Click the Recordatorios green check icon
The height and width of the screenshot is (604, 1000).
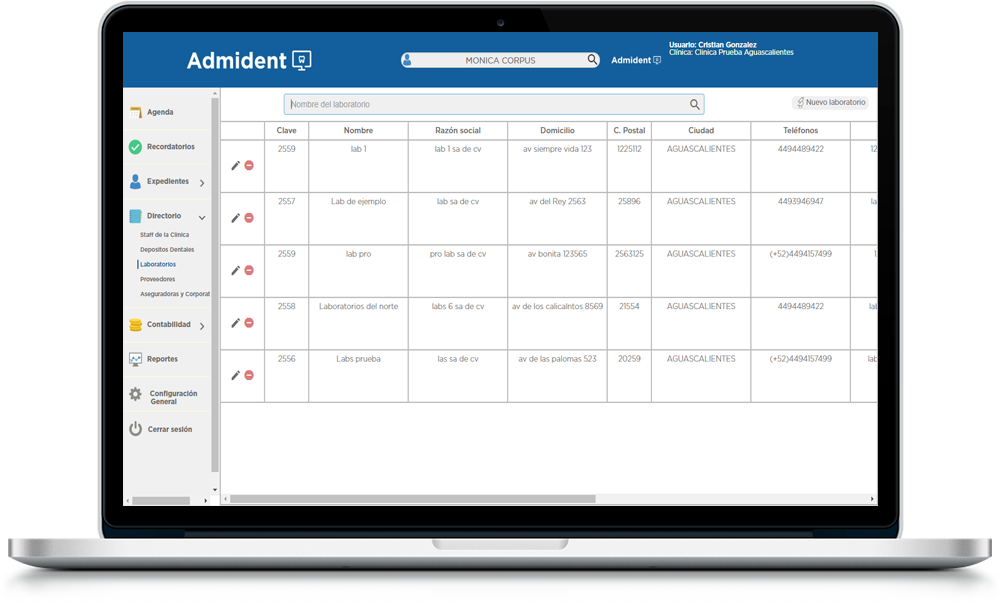click(135, 147)
